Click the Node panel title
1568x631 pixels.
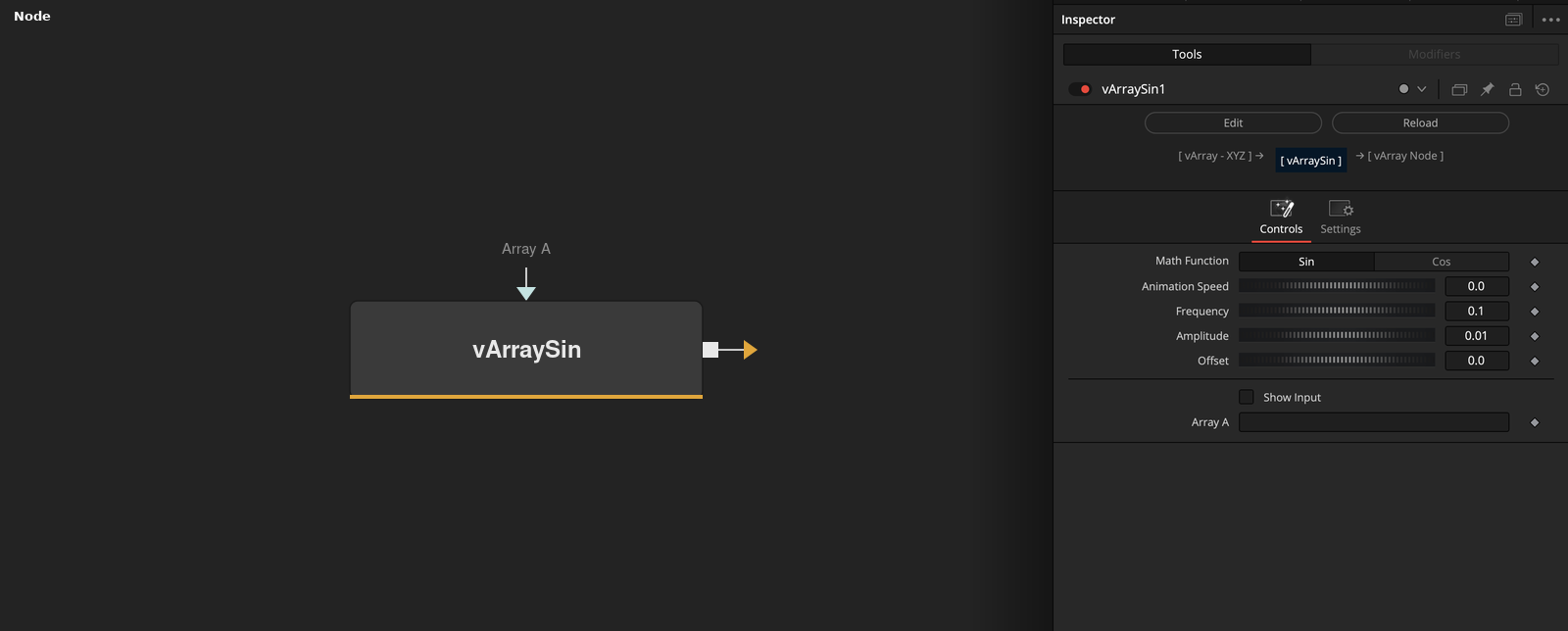[x=32, y=16]
